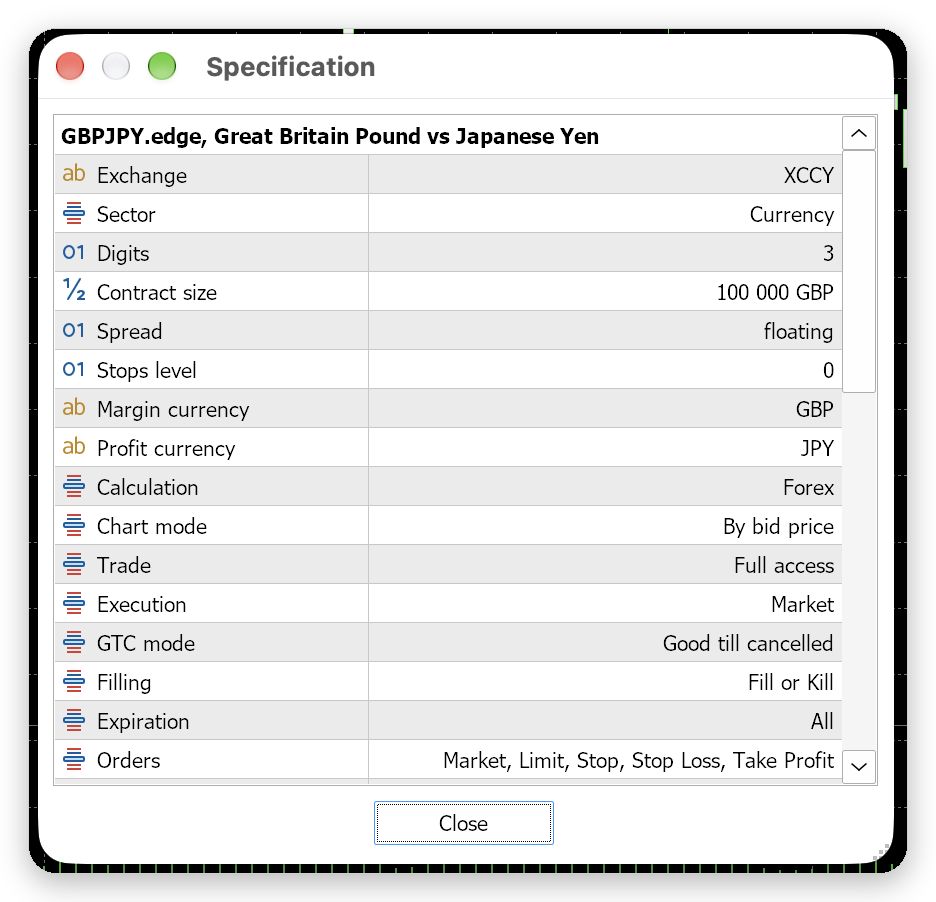The height and width of the screenshot is (902, 936).
Task: Select the Spread value floating
Action: click(x=798, y=331)
